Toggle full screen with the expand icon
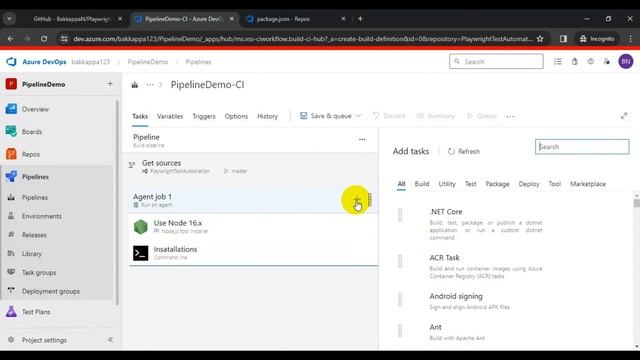 tap(624, 116)
